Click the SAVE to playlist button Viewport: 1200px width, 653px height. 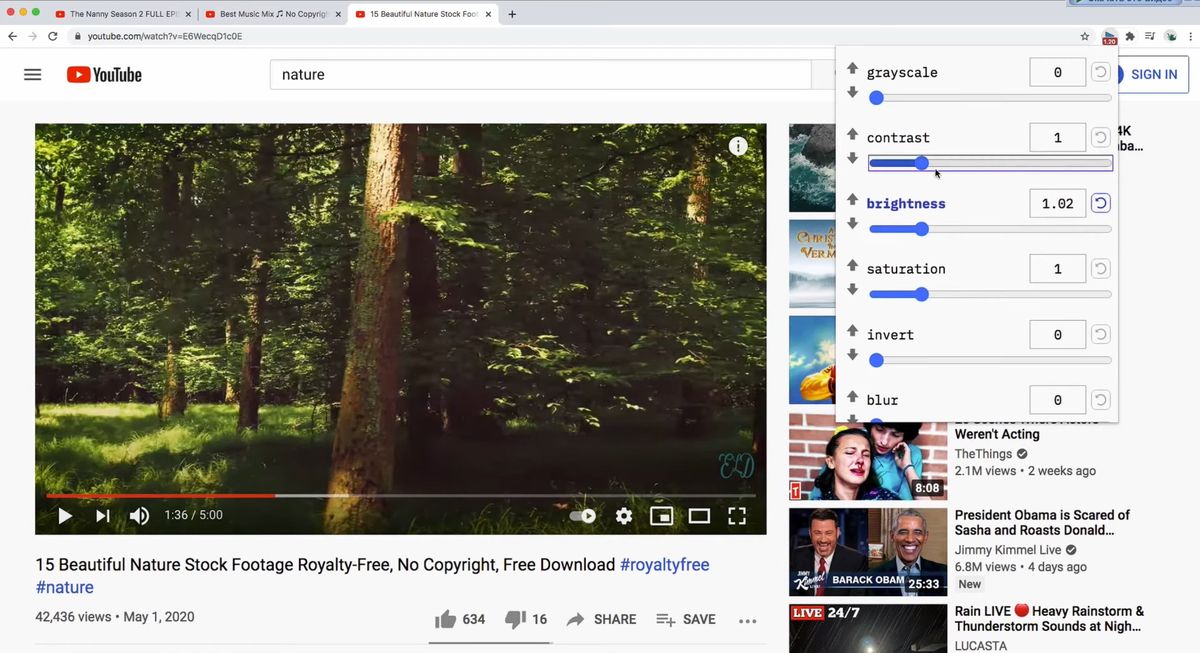pyautogui.click(x=686, y=619)
